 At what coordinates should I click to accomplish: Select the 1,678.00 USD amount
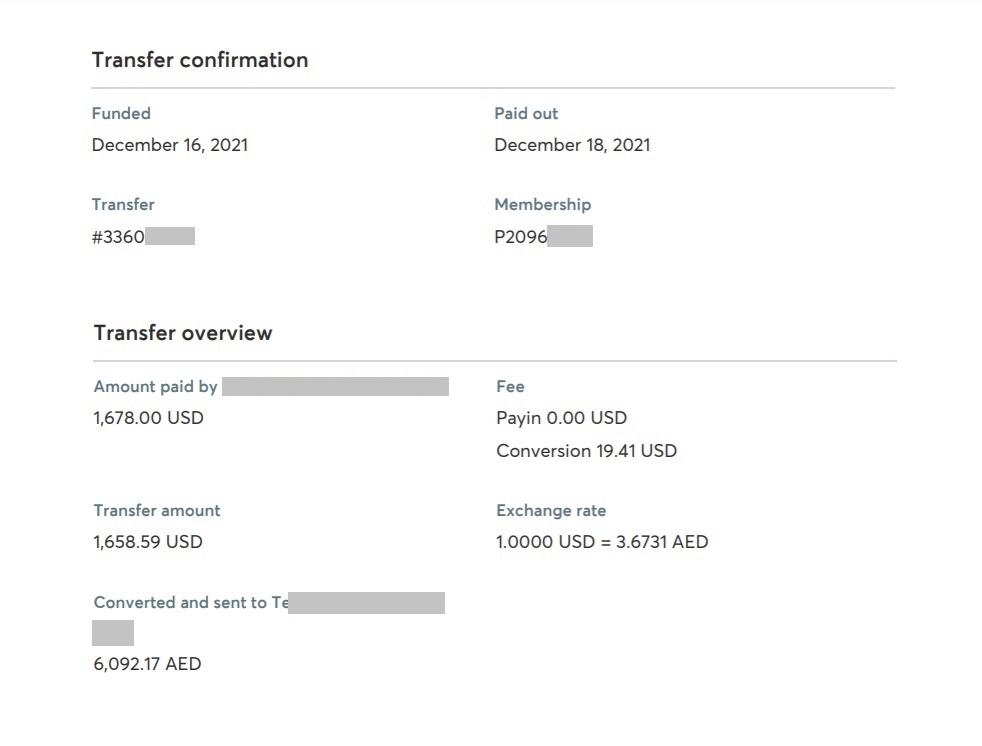coord(148,418)
